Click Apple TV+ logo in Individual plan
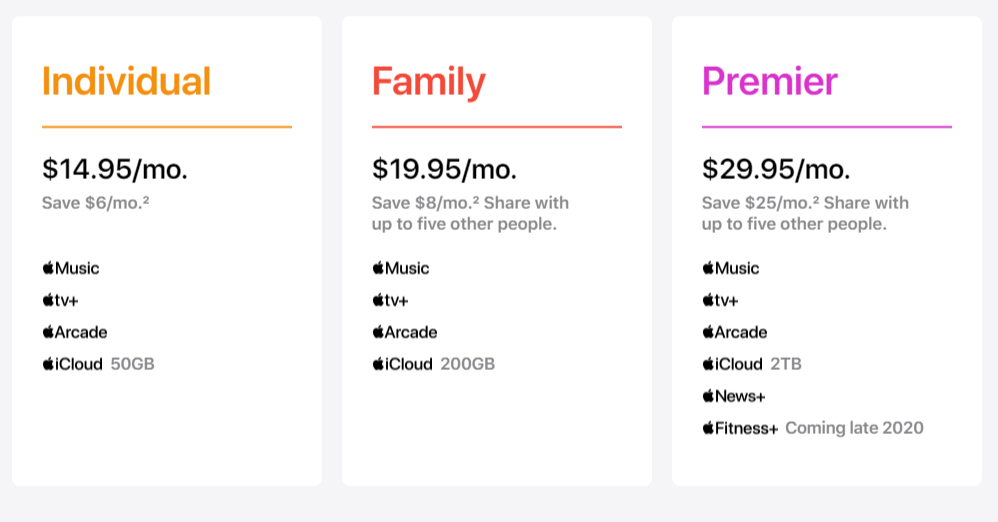The height and width of the screenshot is (522, 998). click(60, 300)
